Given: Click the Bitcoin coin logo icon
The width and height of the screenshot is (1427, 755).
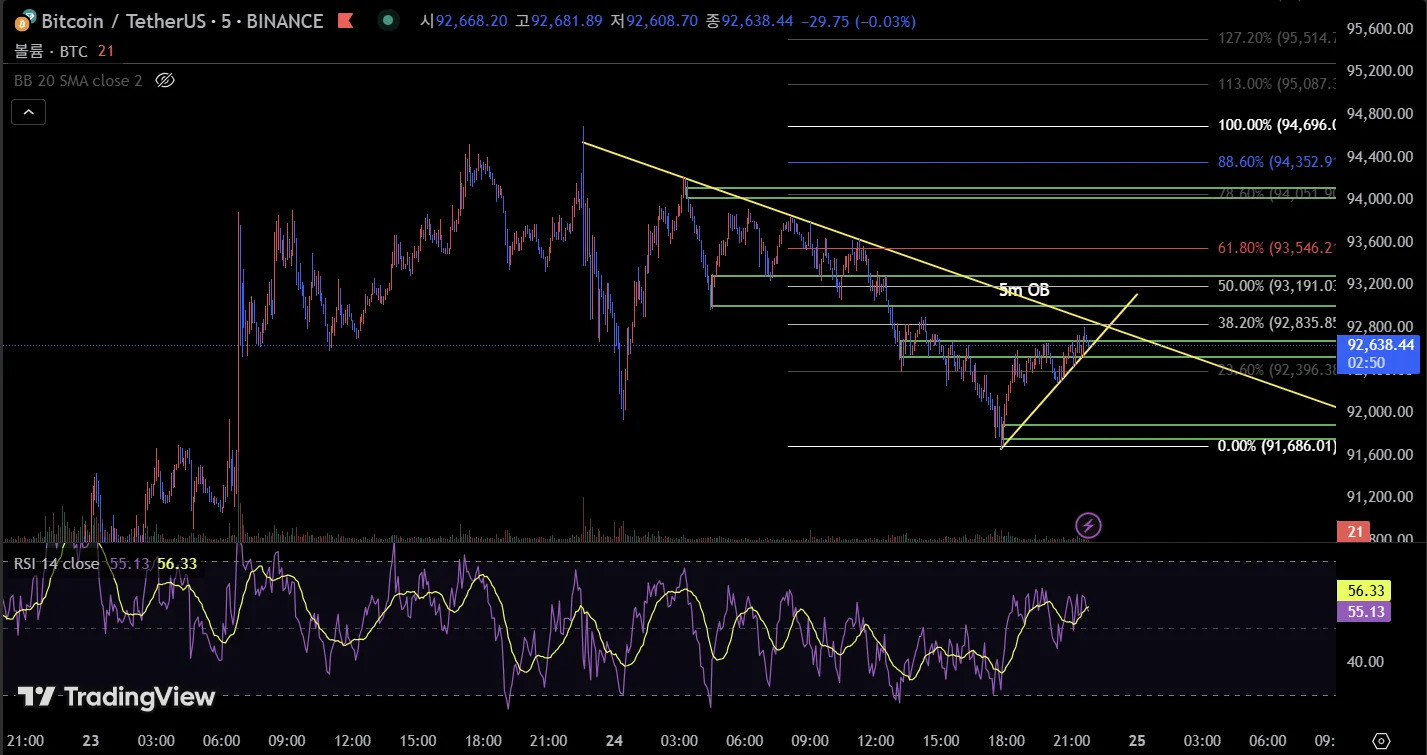Looking at the screenshot, I should (23, 21).
